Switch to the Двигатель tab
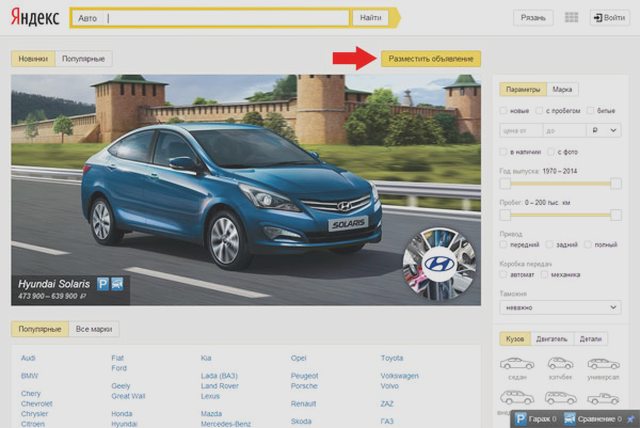This screenshot has height=428, width=640. (552, 339)
